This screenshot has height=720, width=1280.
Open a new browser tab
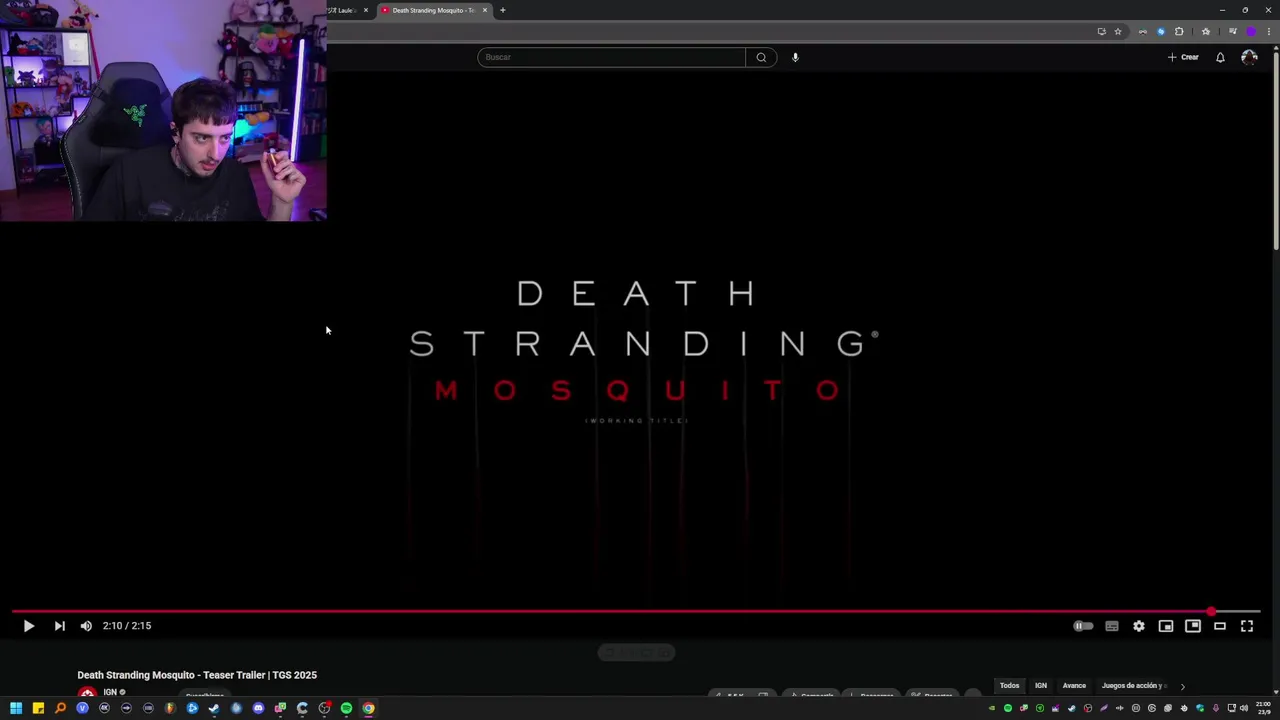coord(502,10)
